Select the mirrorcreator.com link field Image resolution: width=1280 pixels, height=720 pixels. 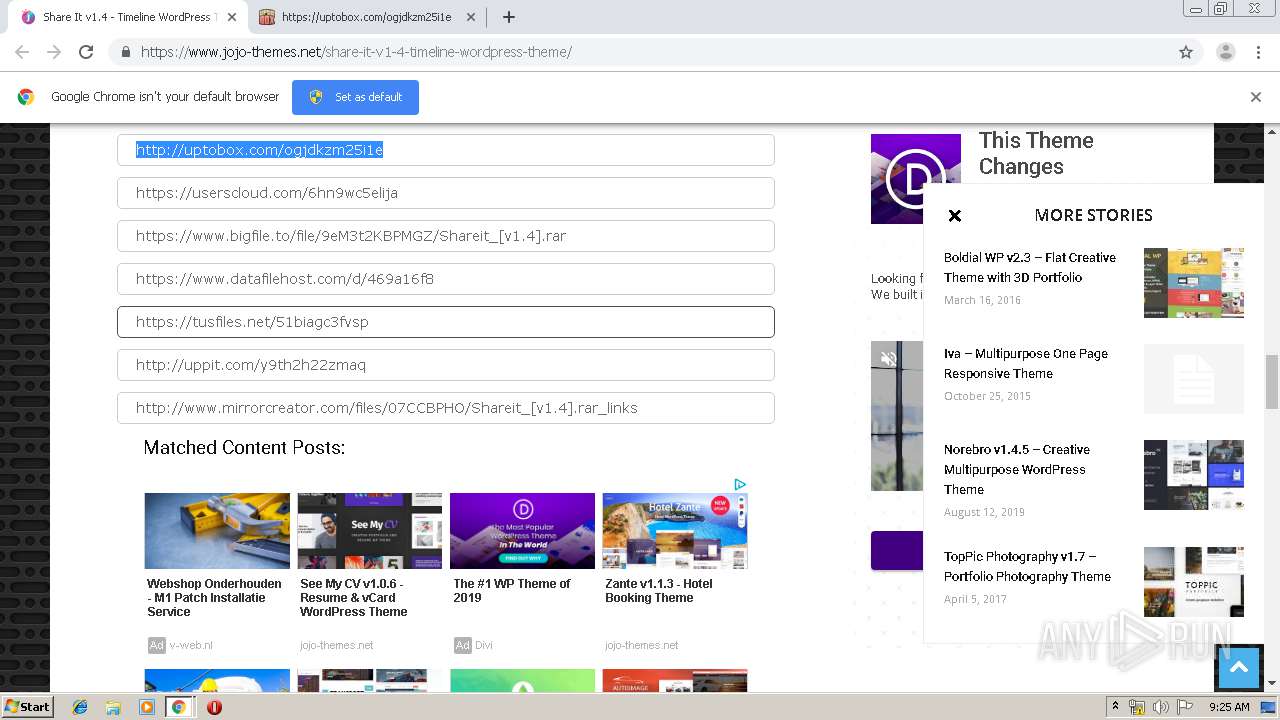click(x=446, y=408)
